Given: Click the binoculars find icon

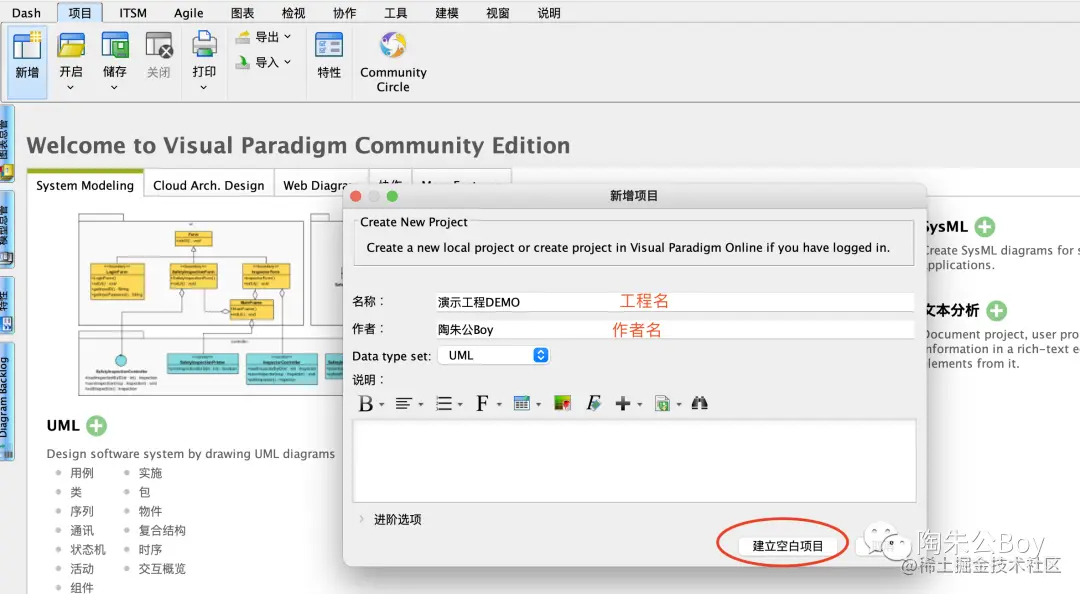Looking at the screenshot, I should coord(700,403).
